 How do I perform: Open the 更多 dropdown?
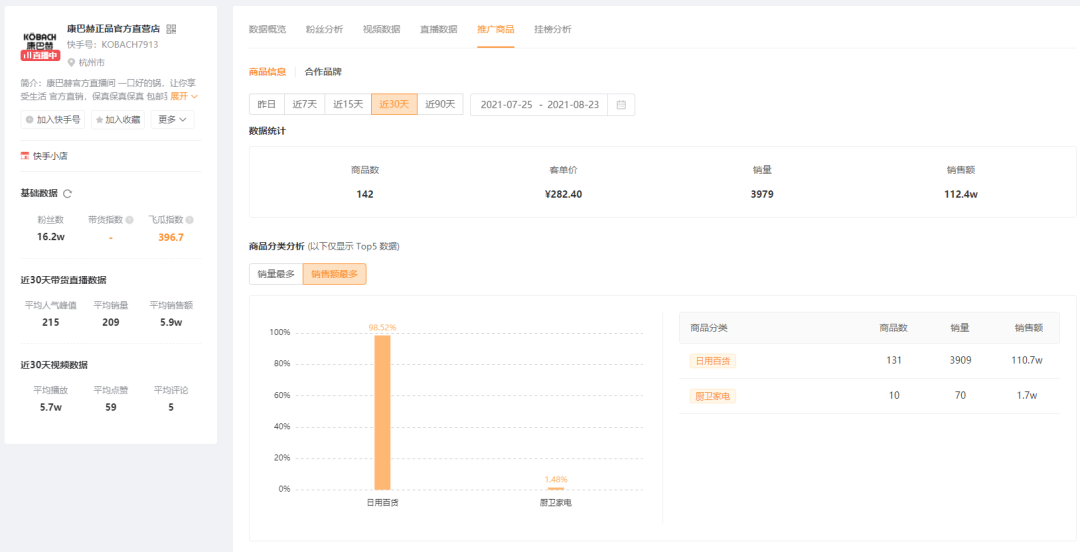172,119
